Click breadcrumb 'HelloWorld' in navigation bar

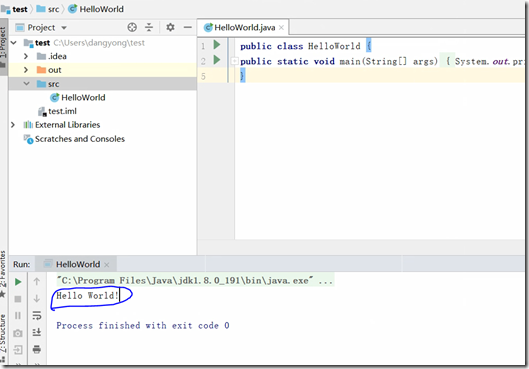point(96,9)
